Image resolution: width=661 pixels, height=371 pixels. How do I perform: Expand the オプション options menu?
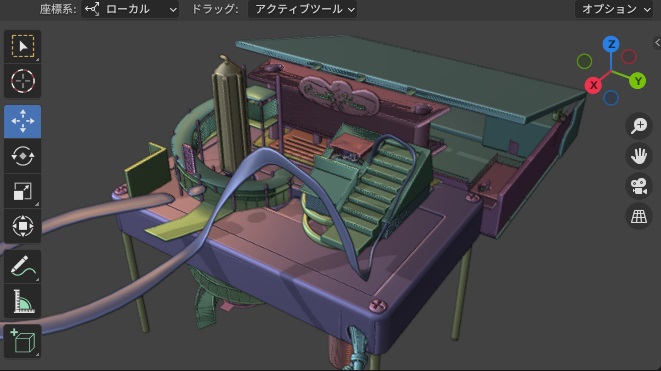point(615,9)
